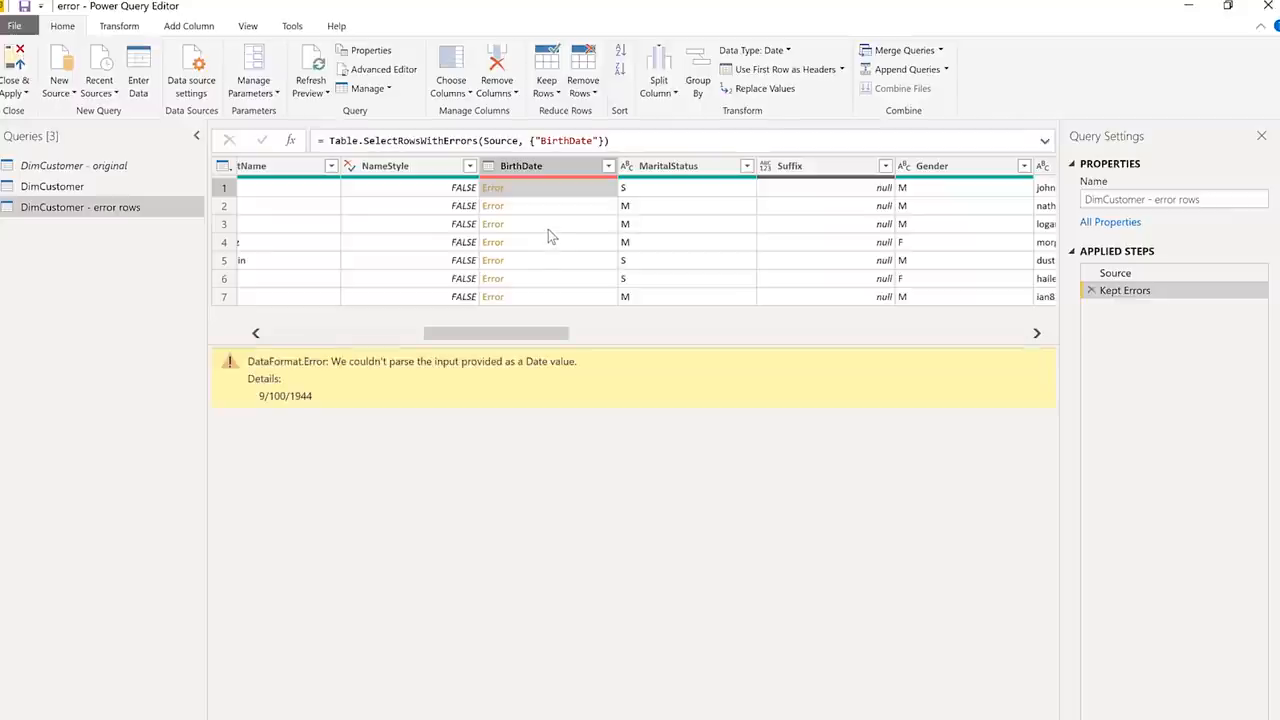1280x720 pixels.
Task: Sort ascending with A-Z icon
Action: tap(620, 50)
